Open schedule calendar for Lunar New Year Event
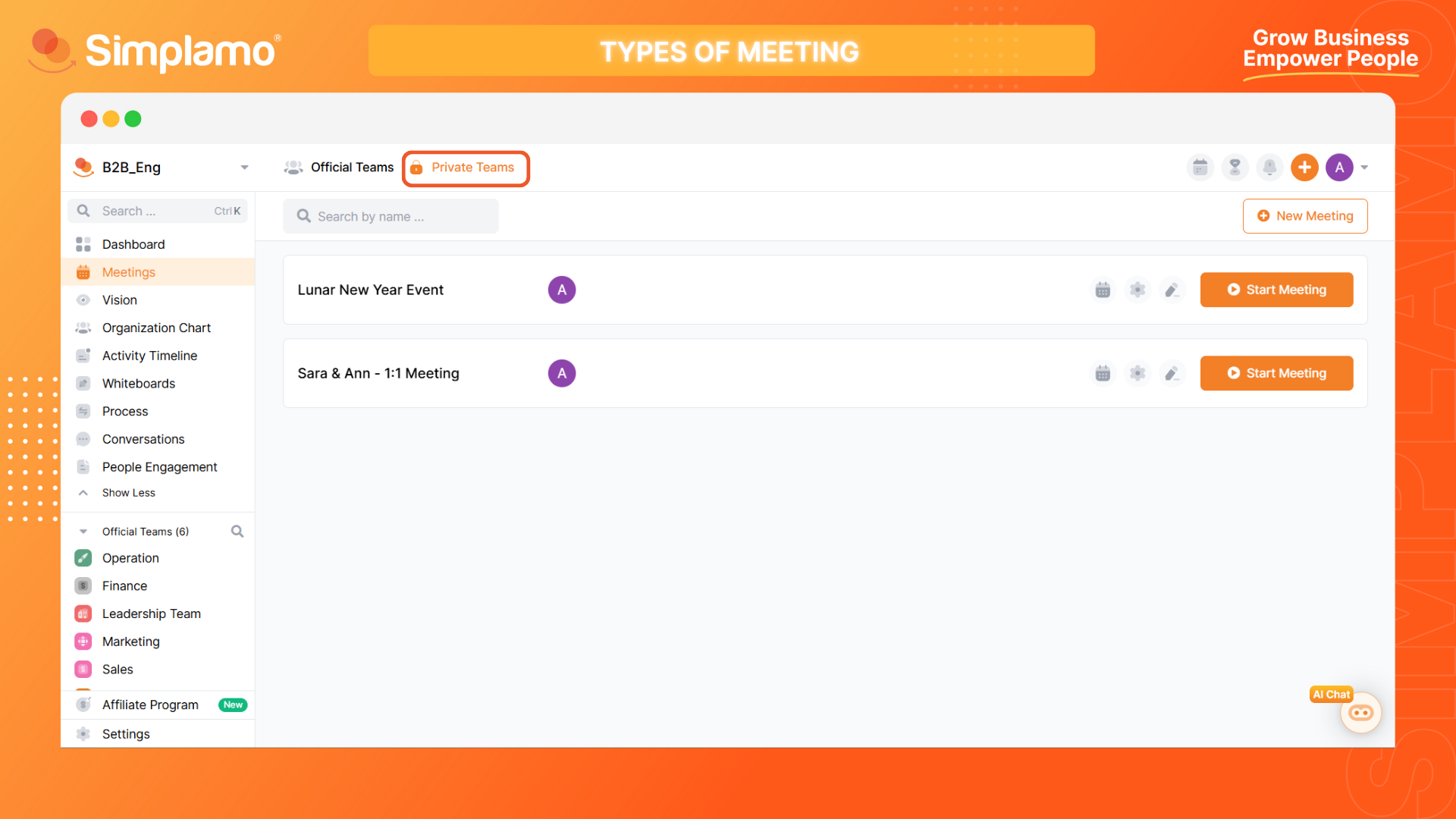 [x=1103, y=290]
